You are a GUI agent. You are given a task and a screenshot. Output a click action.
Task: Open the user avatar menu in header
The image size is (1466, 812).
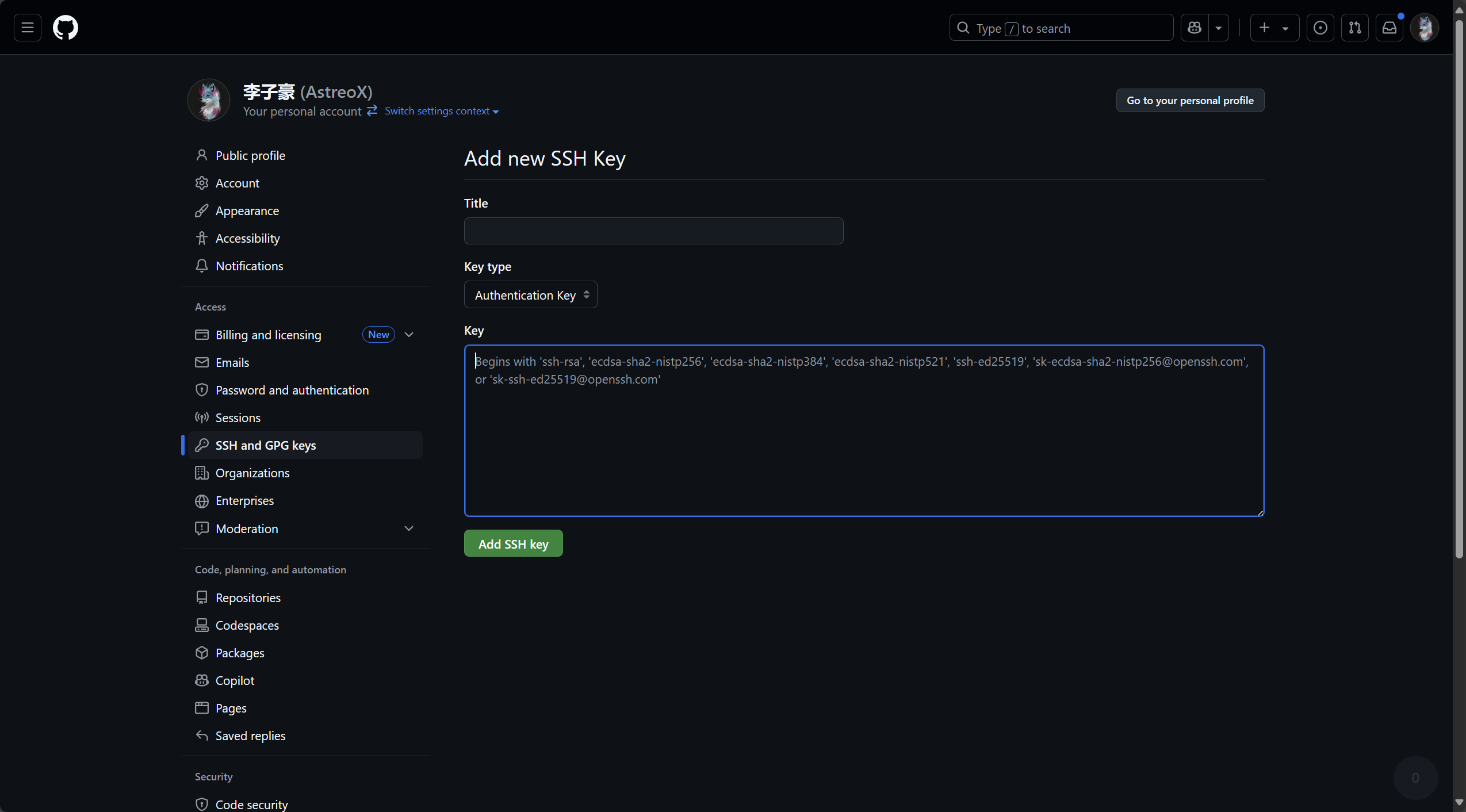point(1425,28)
